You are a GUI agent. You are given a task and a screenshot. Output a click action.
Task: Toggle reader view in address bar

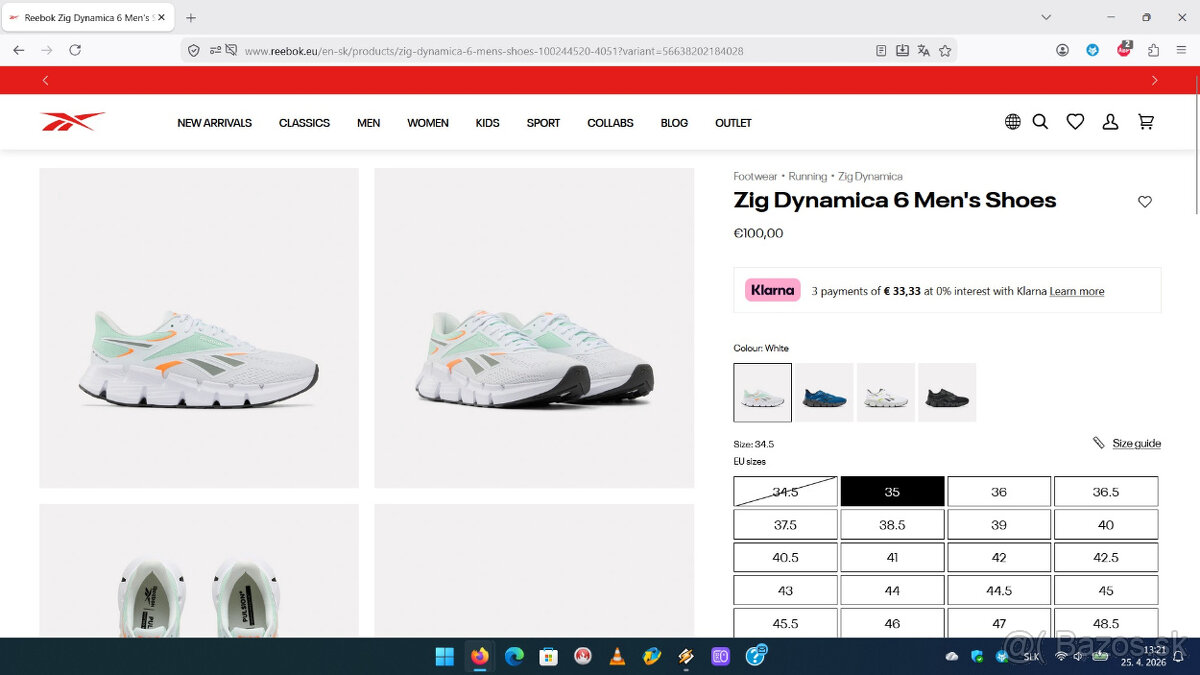click(x=881, y=50)
